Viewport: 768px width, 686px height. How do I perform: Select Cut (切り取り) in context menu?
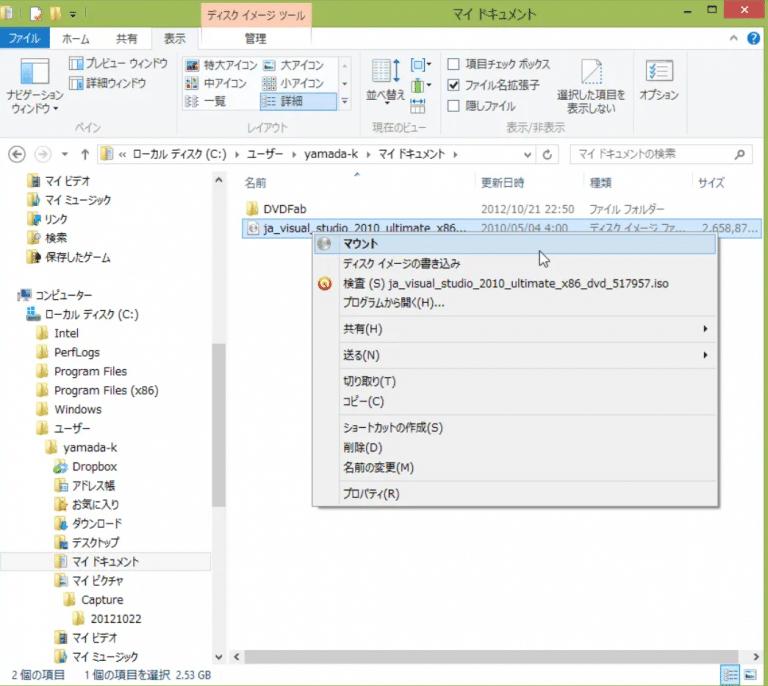pyautogui.click(x=515, y=381)
